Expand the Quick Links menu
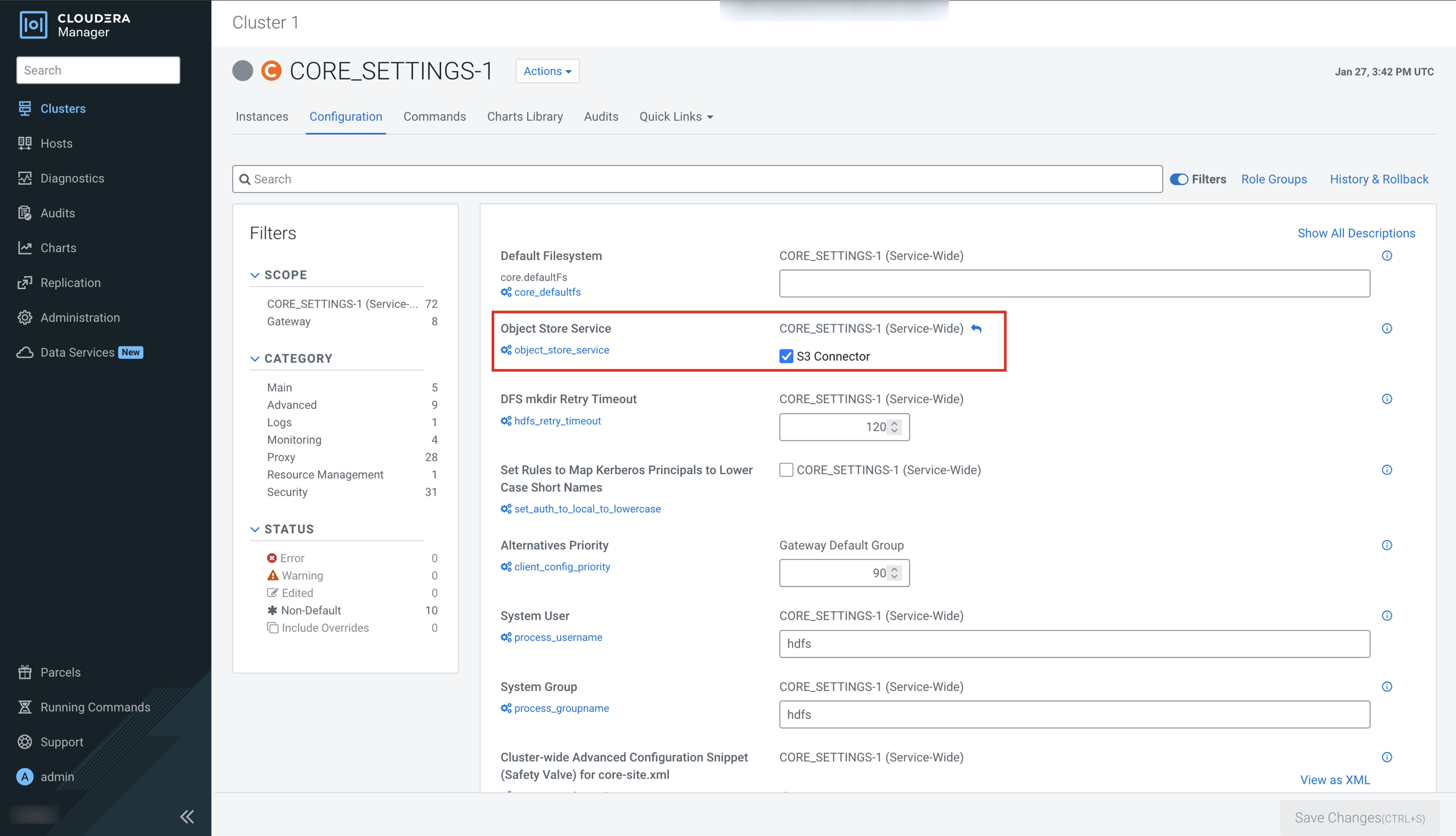The image size is (1456, 836). tap(676, 116)
